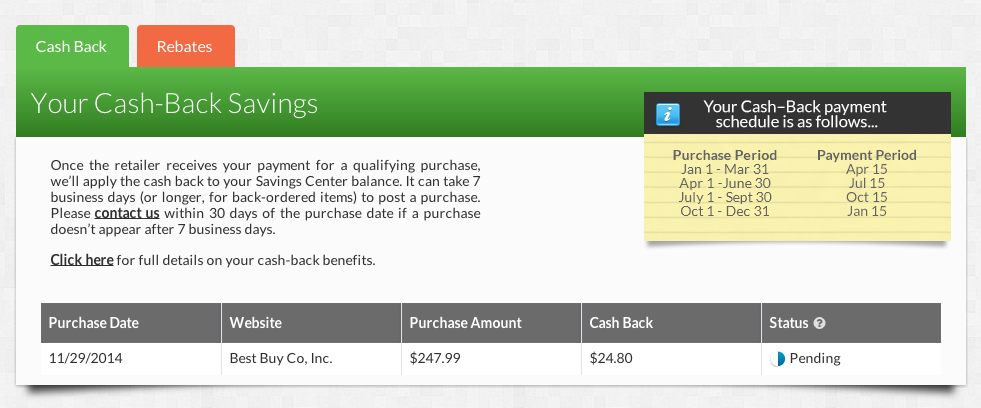
Task: Click the Pending status text
Action: [x=815, y=359]
